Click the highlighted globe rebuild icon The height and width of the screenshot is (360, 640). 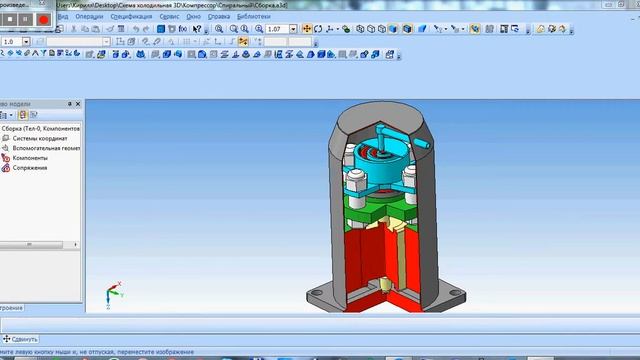(475, 29)
